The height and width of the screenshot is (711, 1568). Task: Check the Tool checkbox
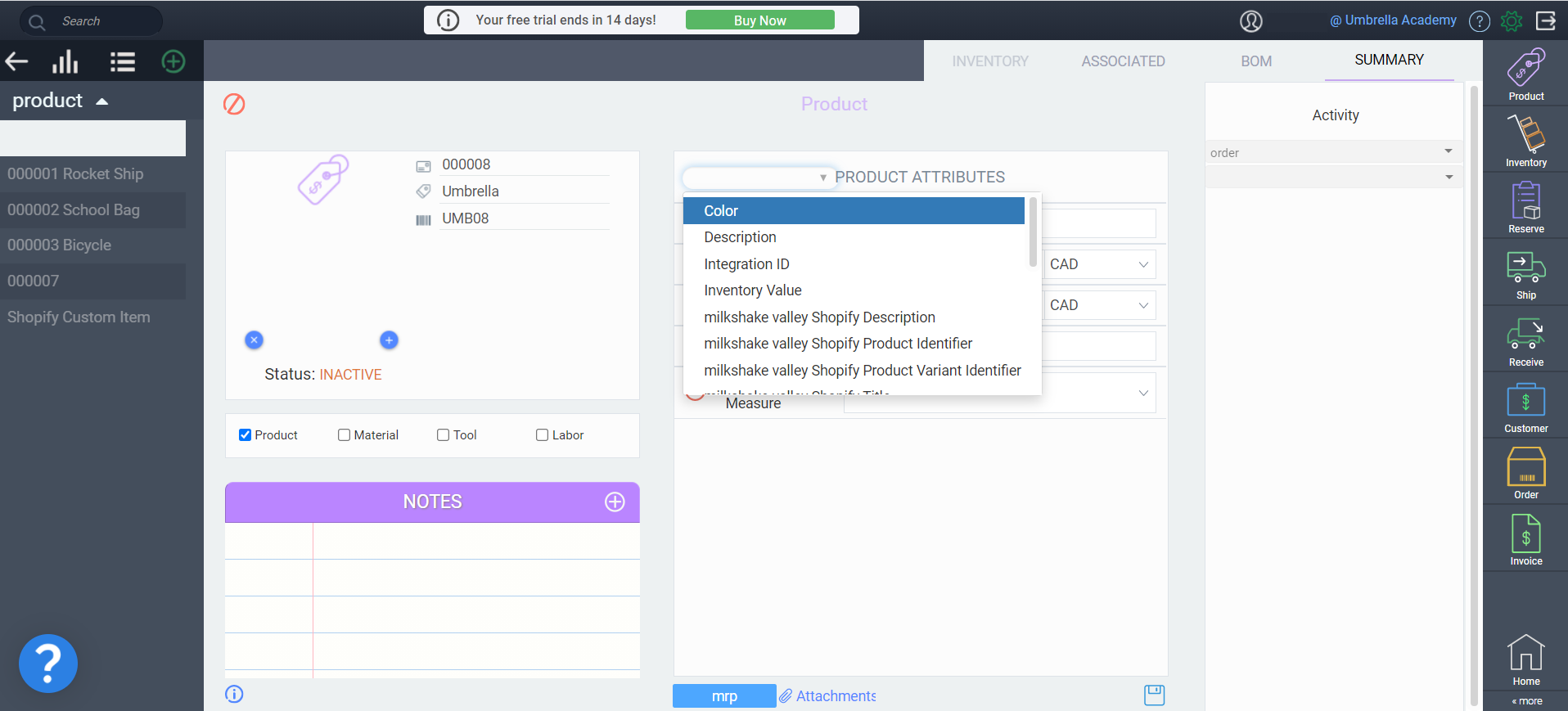pyautogui.click(x=443, y=434)
